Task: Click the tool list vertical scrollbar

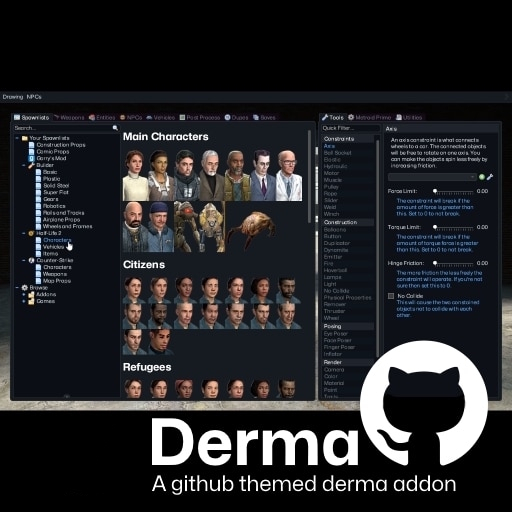Action: pos(377,248)
